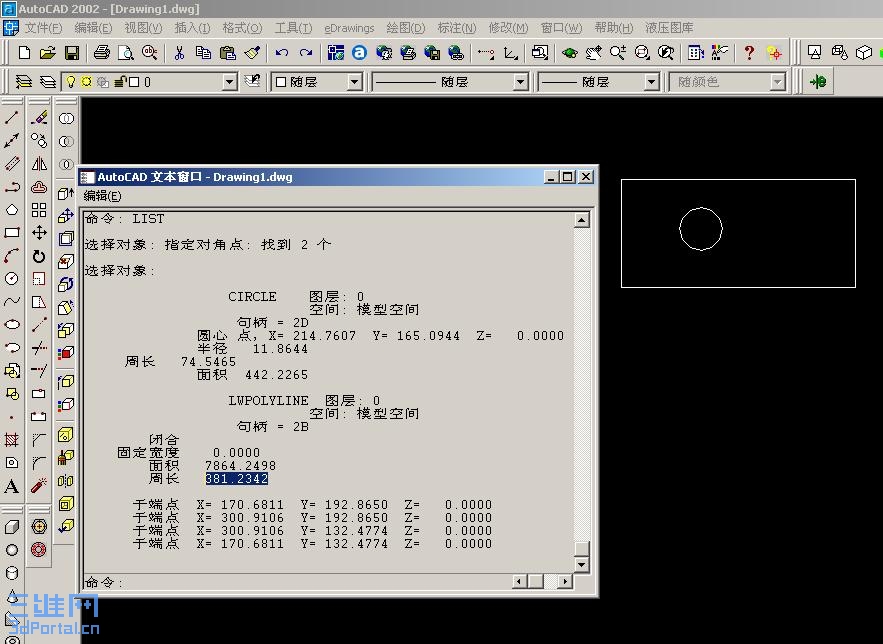Open the color control 随层 dropdown
Viewport: 883px width, 644px height.
click(x=354, y=82)
